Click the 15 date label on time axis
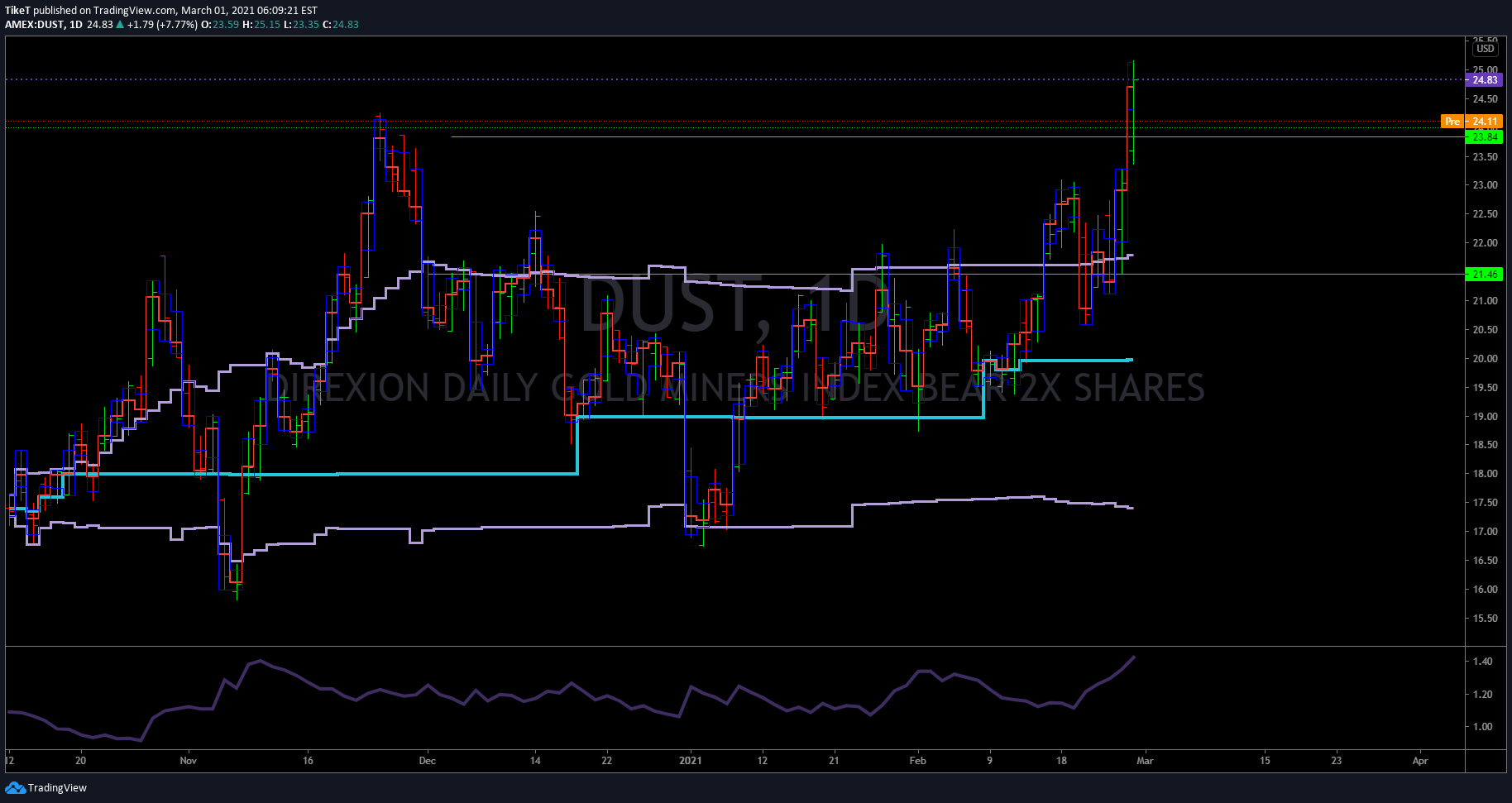 pyautogui.click(x=1265, y=761)
